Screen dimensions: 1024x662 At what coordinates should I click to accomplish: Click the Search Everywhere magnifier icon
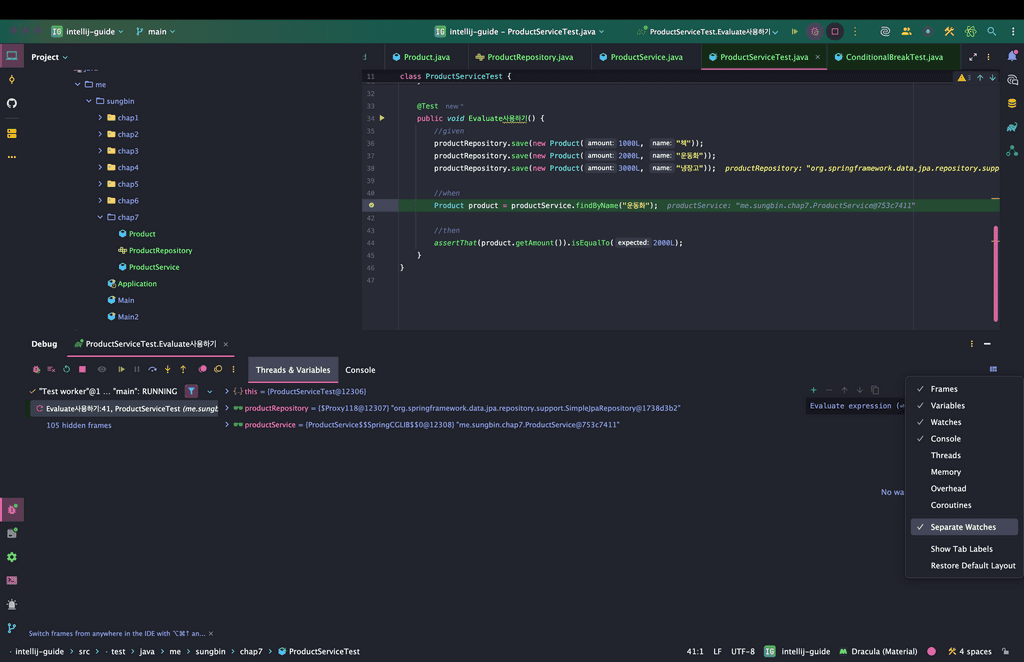pos(991,32)
